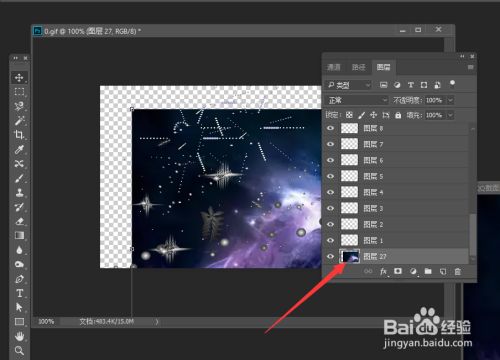Switch to the 路径 paths tab
Screen dimensions: 500x360
(359, 67)
